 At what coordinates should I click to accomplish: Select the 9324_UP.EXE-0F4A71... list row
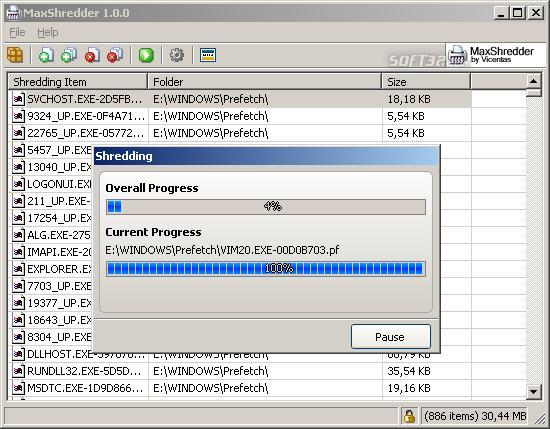[240, 116]
